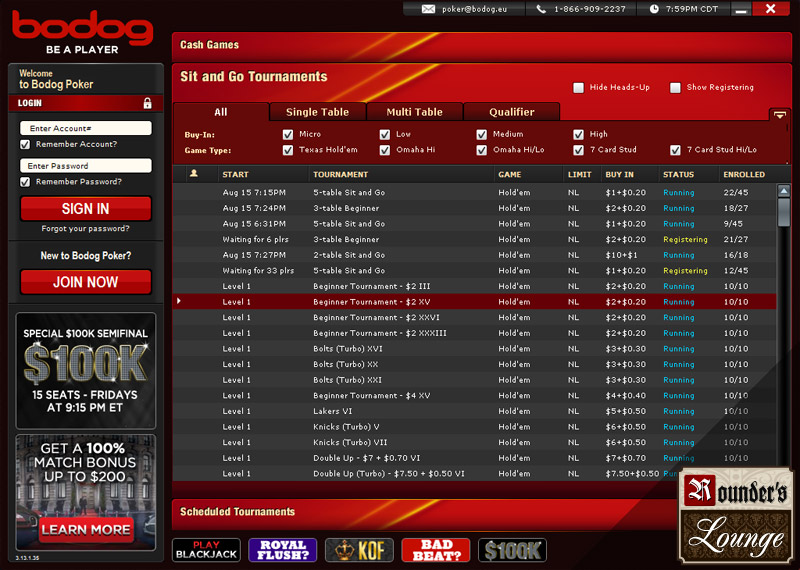
Task: Click the Forgot your password link
Action: 85,229
